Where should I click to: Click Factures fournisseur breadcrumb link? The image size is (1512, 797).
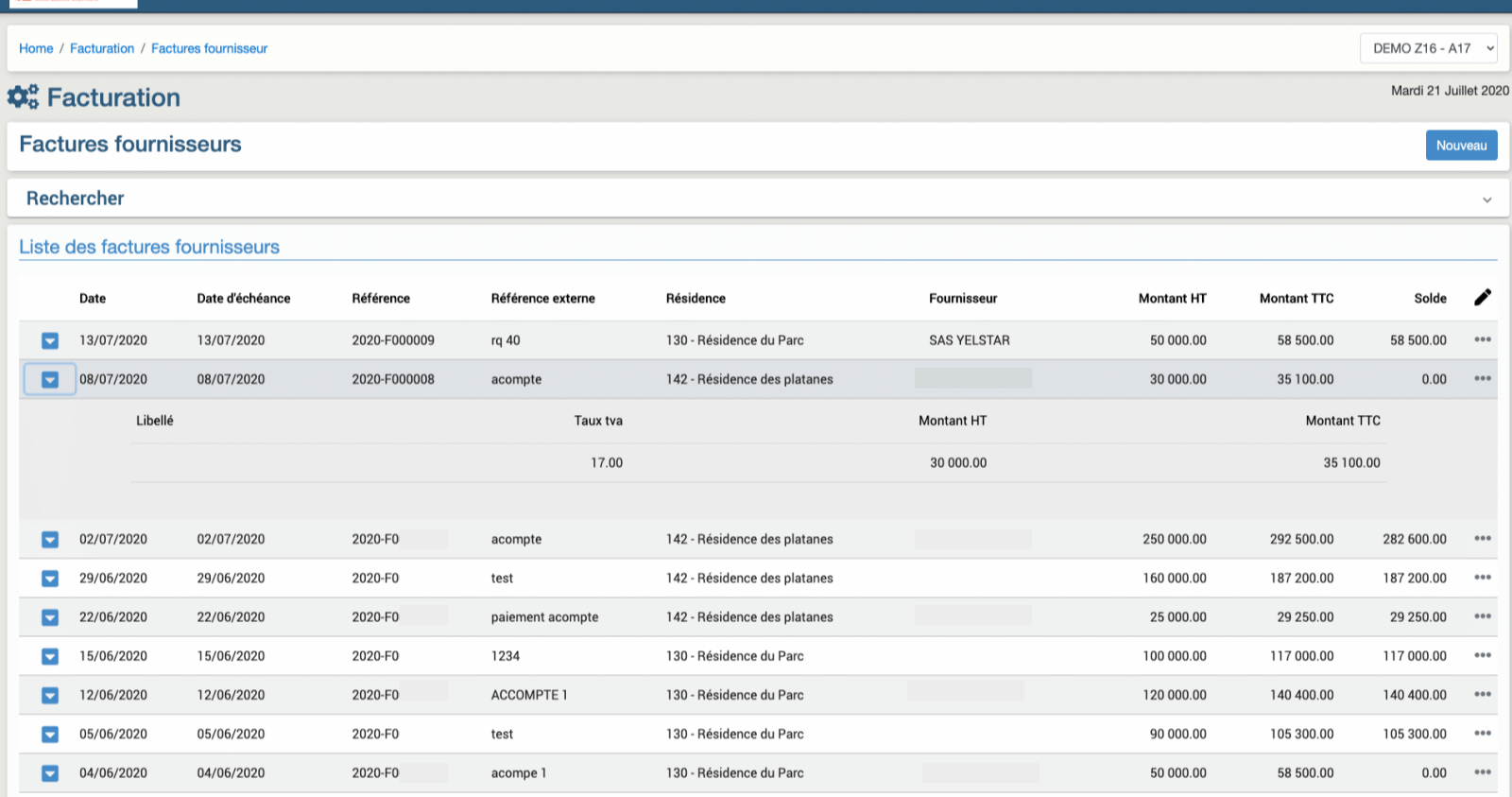coord(209,48)
